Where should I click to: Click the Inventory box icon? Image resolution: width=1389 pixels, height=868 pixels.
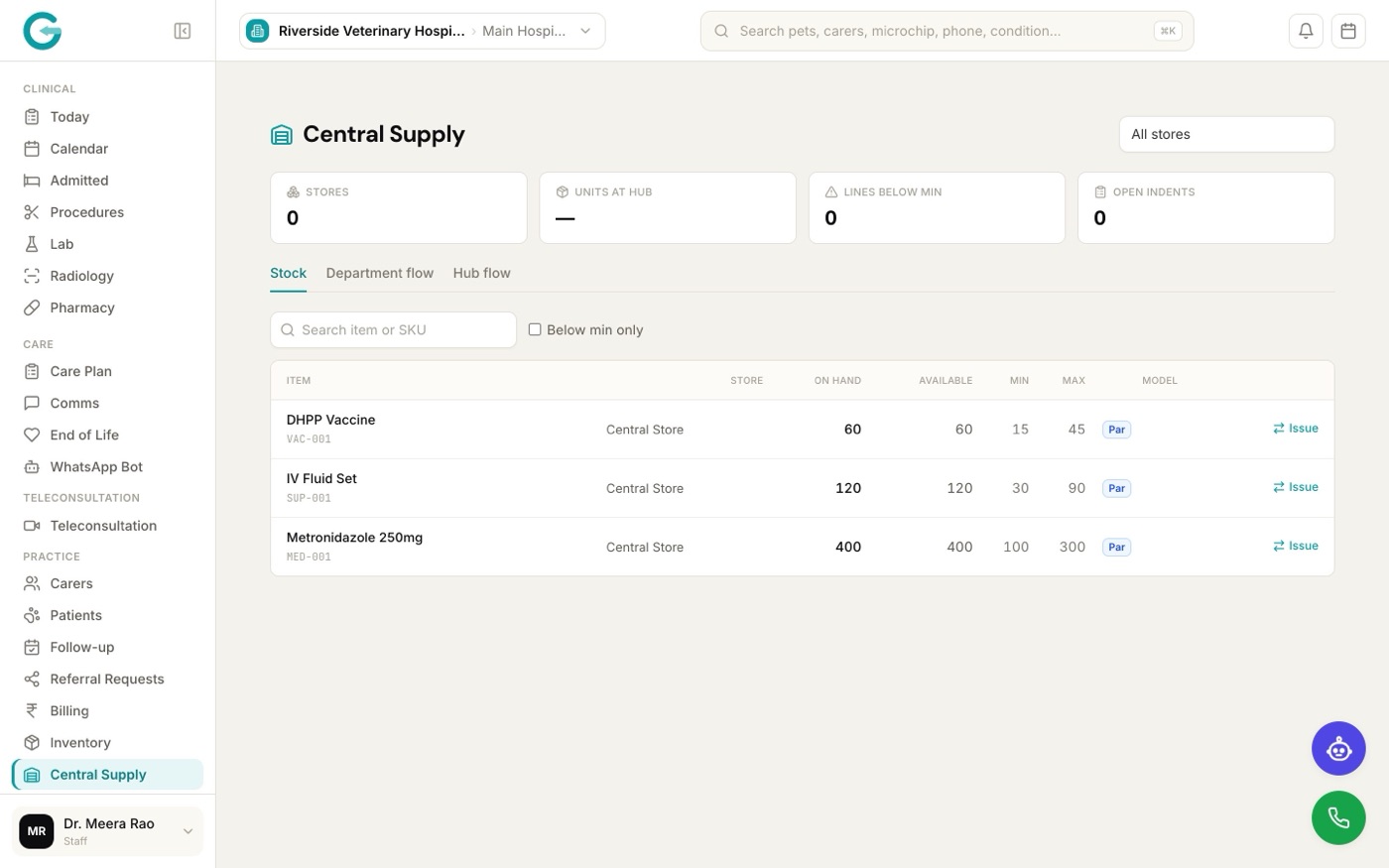tap(32, 742)
